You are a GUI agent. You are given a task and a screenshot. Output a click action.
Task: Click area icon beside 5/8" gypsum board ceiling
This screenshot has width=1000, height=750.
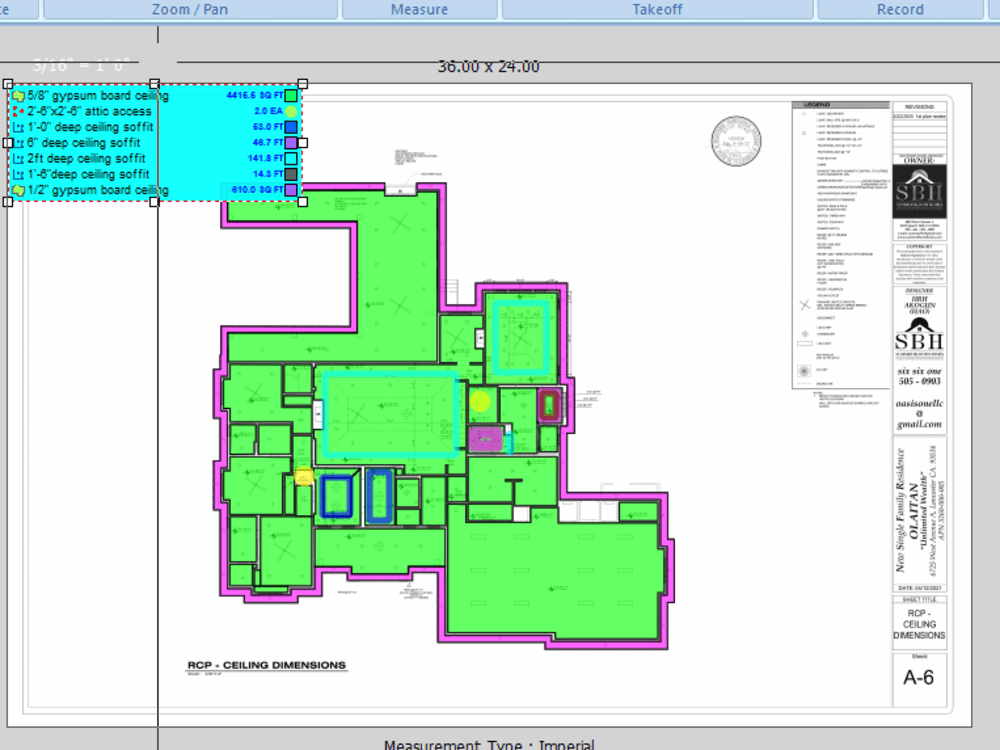point(18,96)
